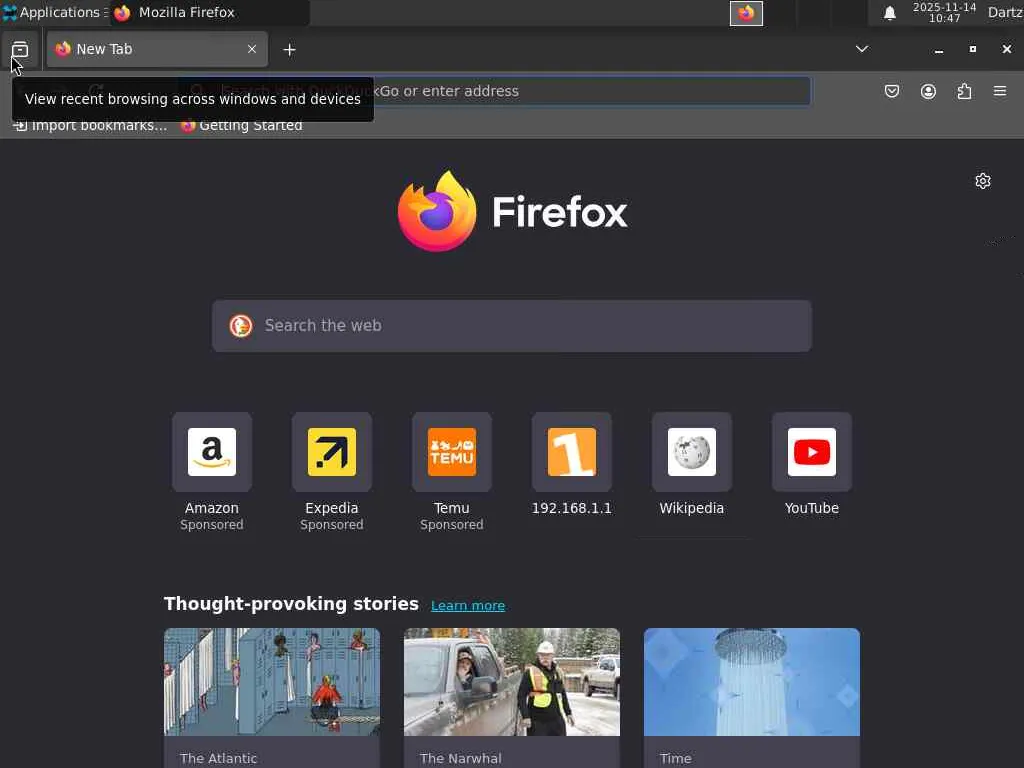Click the Dartz username in panel
This screenshot has width=1024, height=768.
tap(1005, 12)
